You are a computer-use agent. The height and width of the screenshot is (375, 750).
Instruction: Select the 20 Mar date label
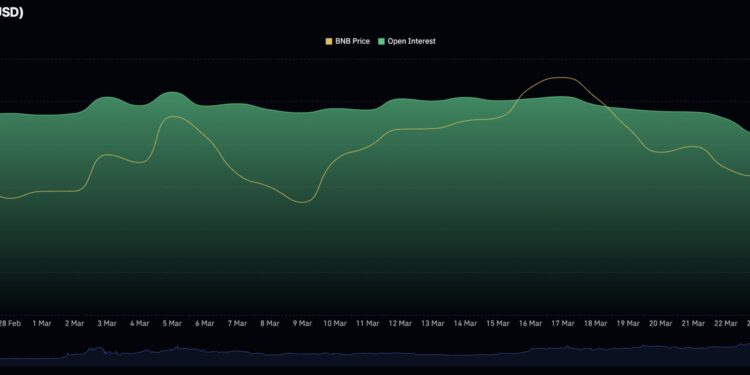660,323
